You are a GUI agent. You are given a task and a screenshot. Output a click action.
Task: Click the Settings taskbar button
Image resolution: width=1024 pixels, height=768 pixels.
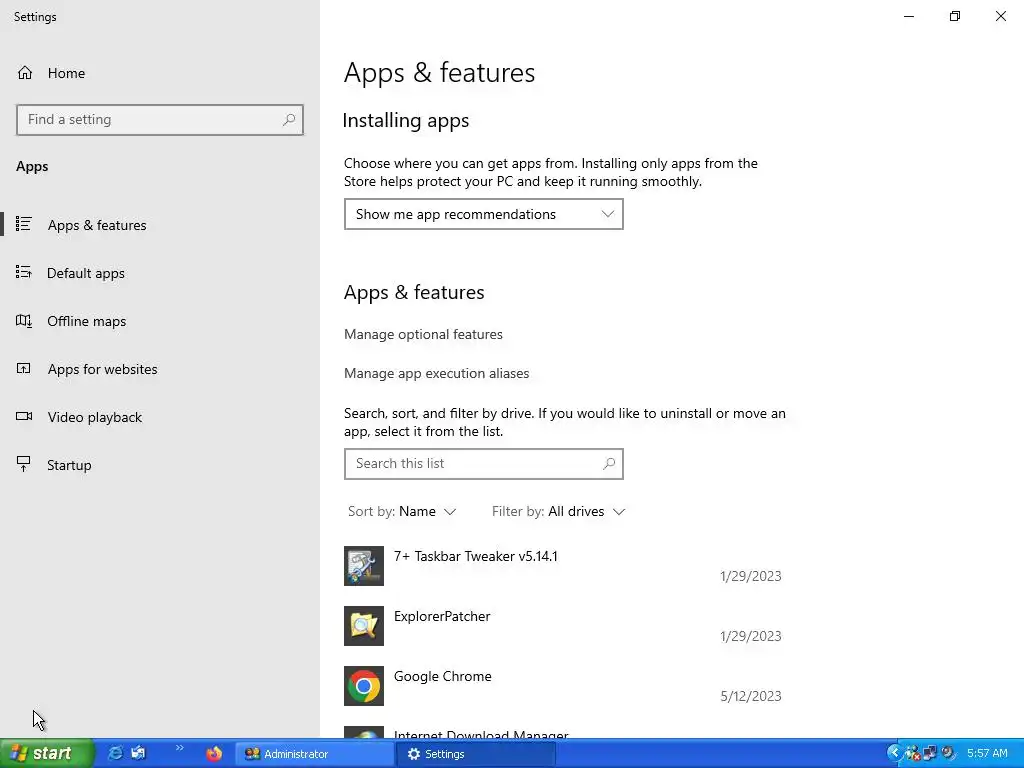pyautogui.click(x=476, y=754)
